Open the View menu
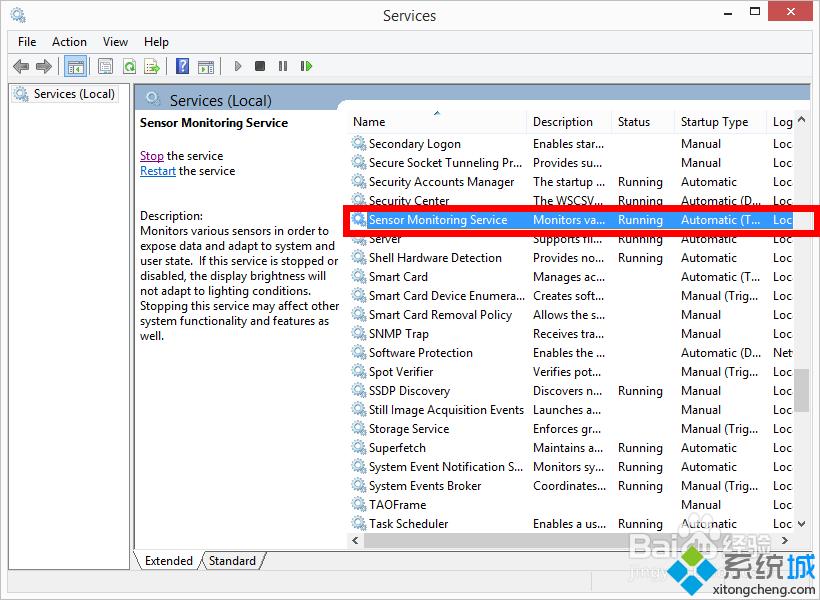Image resolution: width=820 pixels, height=600 pixels. [115, 42]
